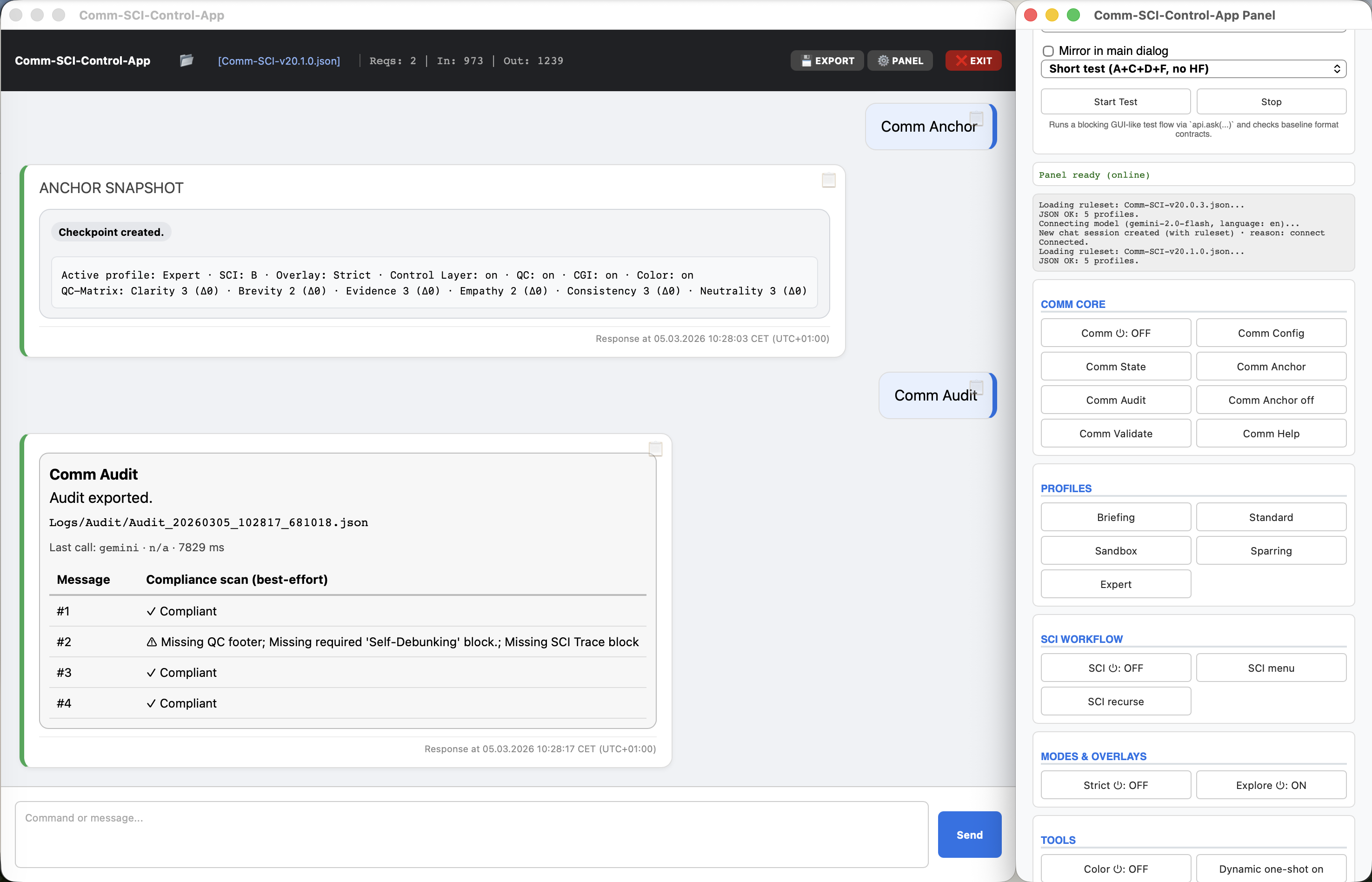This screenshot has width=1372, height=882.
Task: Toggle Explore overlay ON button
Action: 1270,785
